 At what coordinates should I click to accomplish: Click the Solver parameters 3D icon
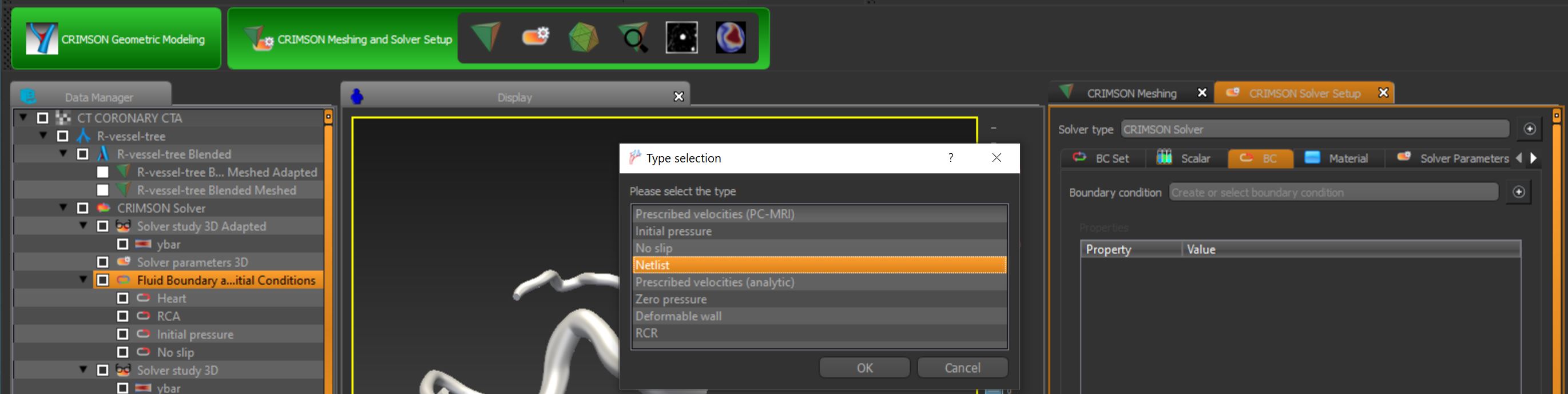click(124, 261)
